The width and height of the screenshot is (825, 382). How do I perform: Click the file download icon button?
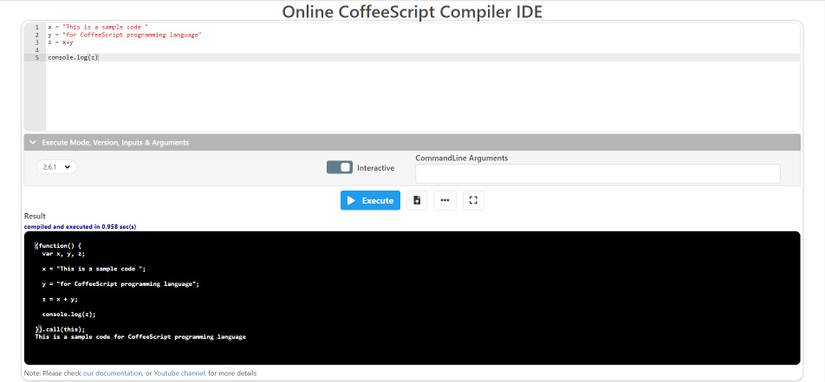(417, 200)
